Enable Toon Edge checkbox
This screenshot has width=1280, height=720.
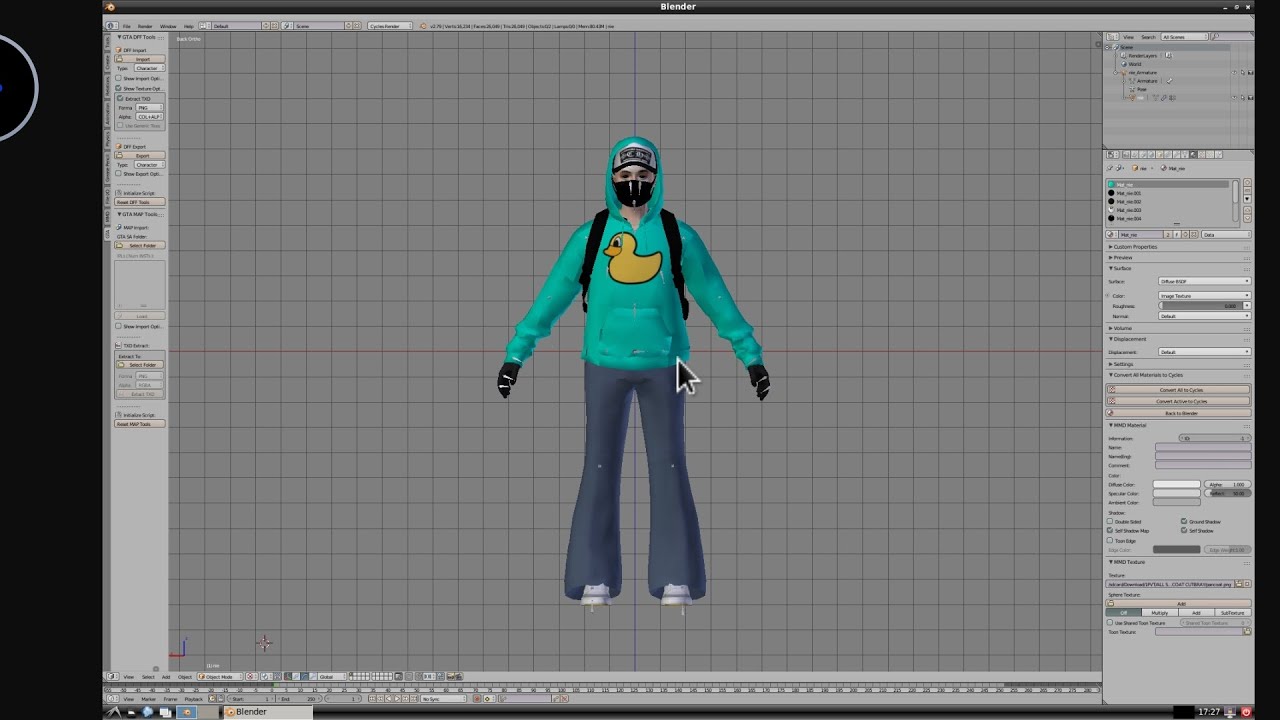1110,540
